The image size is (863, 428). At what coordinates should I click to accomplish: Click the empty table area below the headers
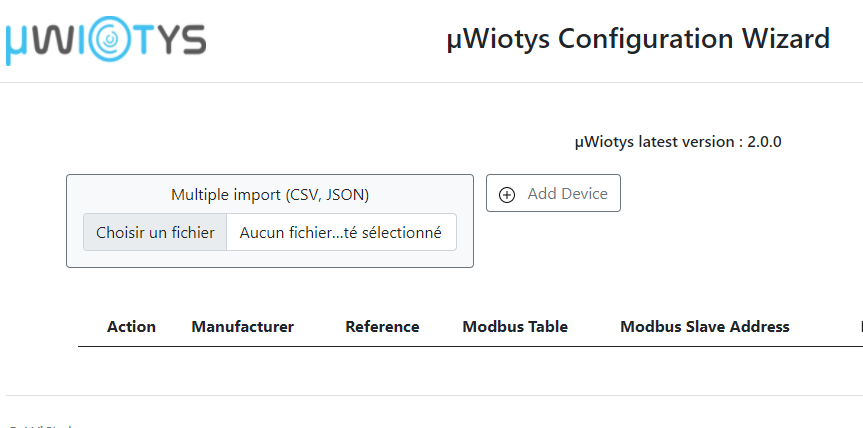tap(471, 370)
